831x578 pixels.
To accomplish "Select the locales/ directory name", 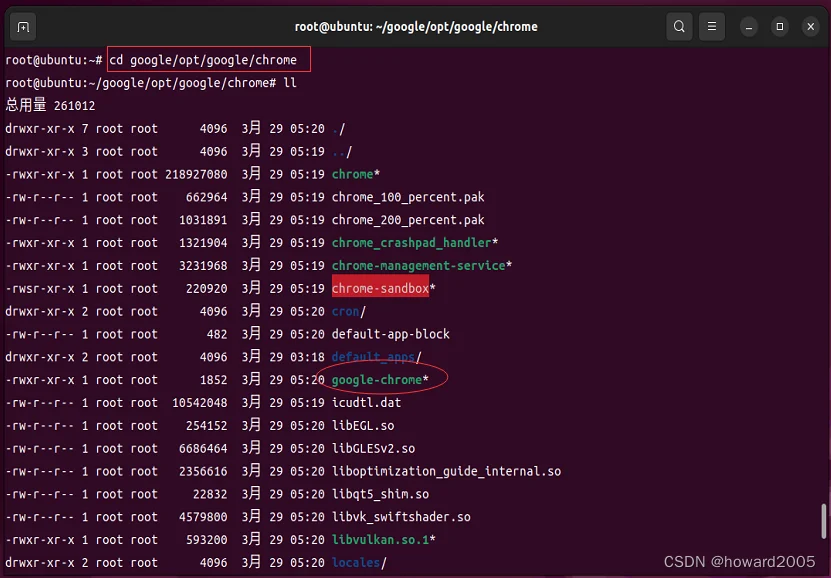I will (x=359, y=562).
